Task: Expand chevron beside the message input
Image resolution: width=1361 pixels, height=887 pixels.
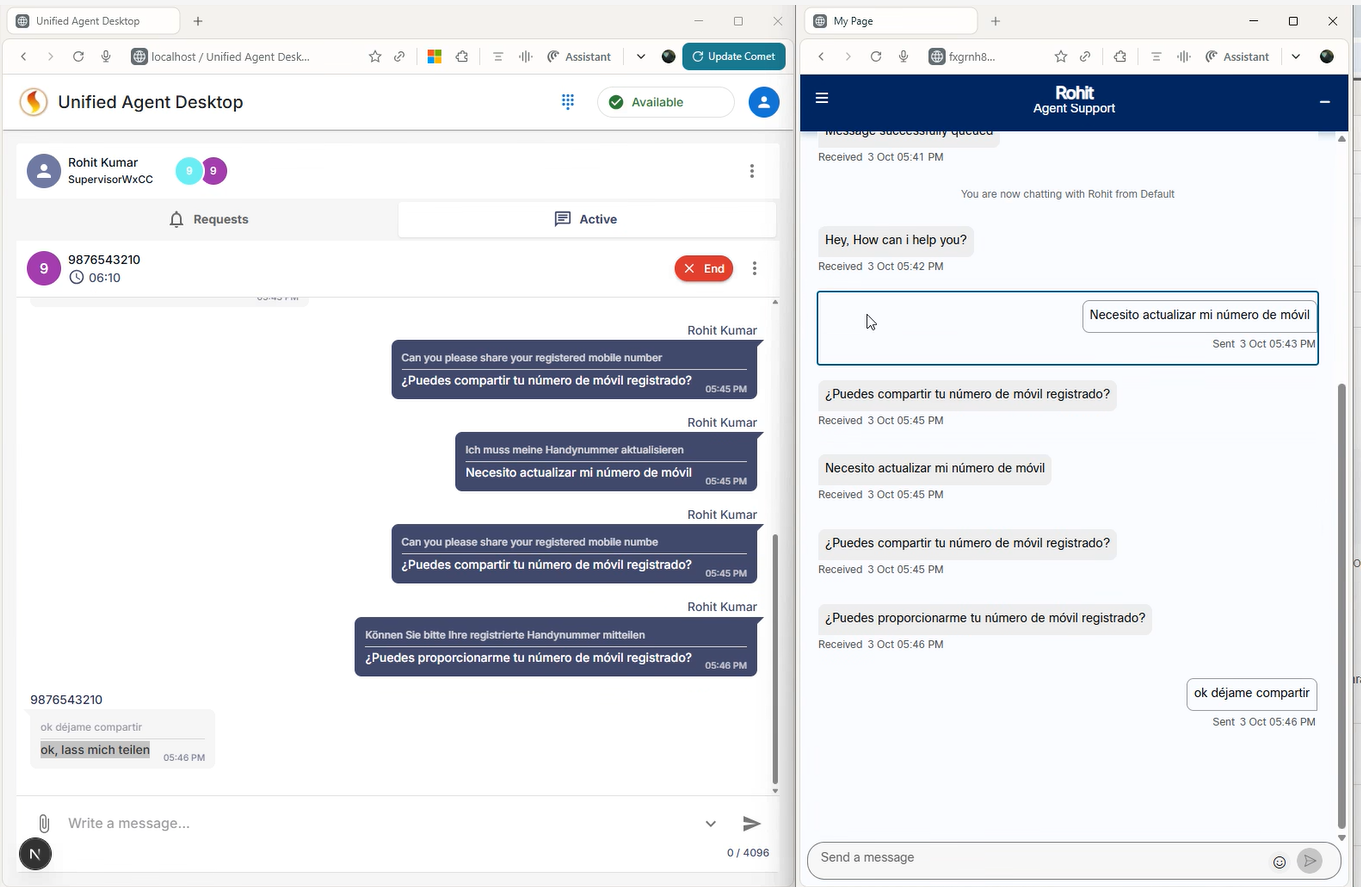Action: 710,824
